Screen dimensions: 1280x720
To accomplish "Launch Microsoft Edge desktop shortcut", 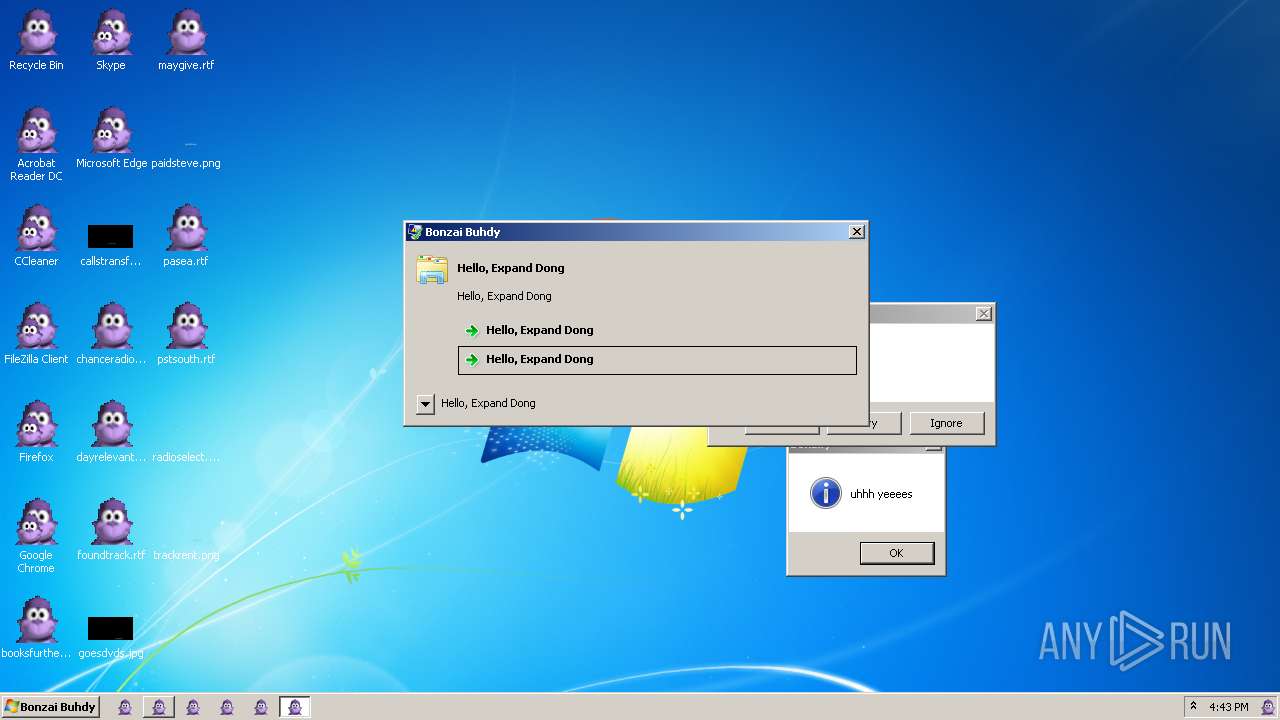I will pyautogui.click(x=111, y=139).
